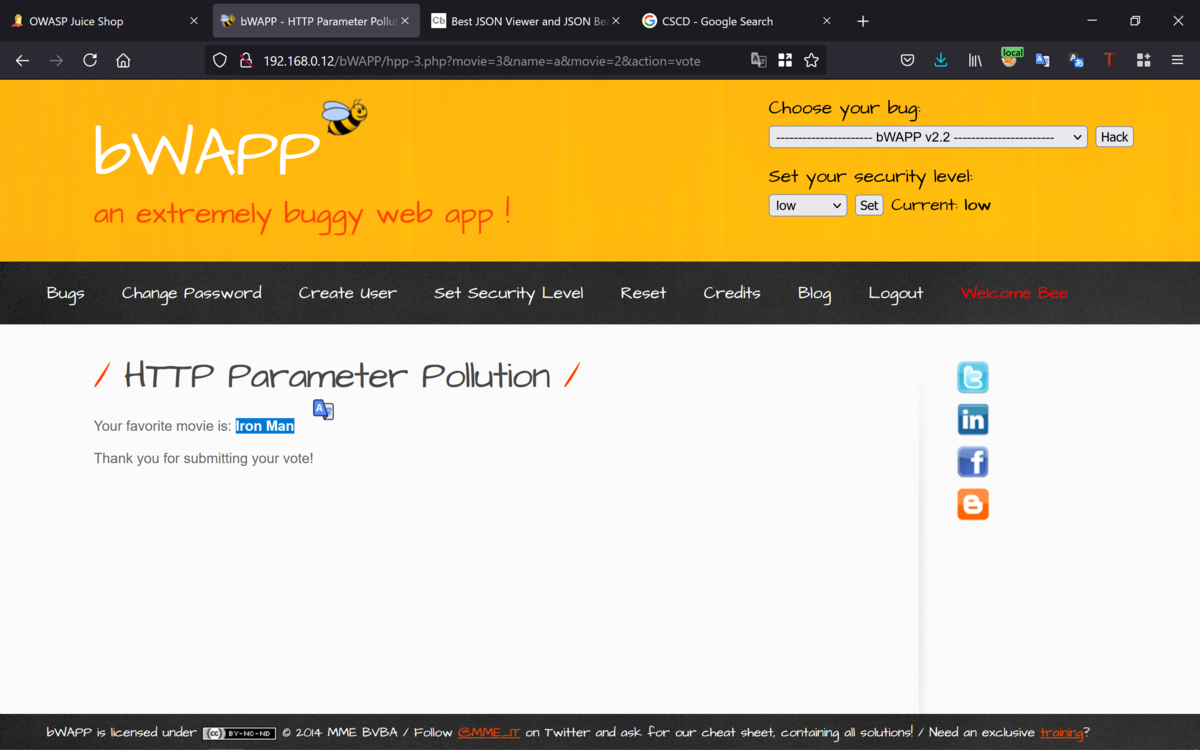Open a new browser tab

[863, 21]
